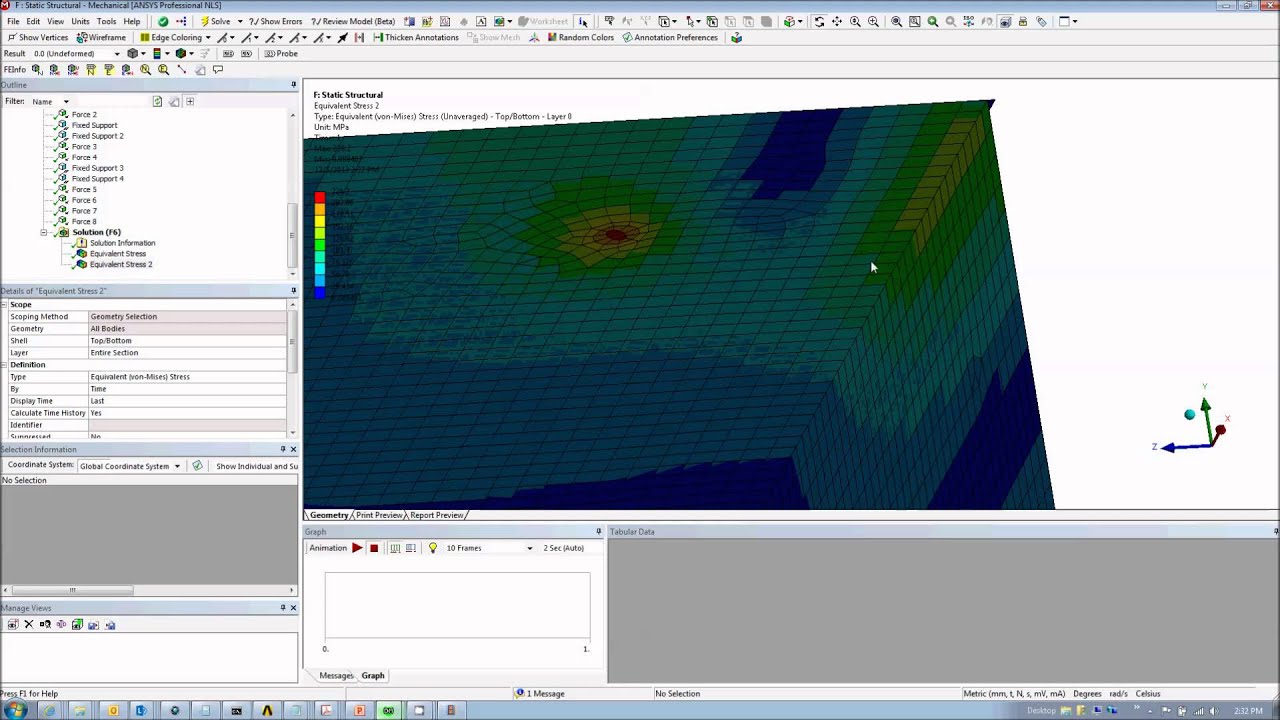Select Force 8 in the outline tree
The height and width of the screenshot is (720, 1280).
click(x=84, y=222)
